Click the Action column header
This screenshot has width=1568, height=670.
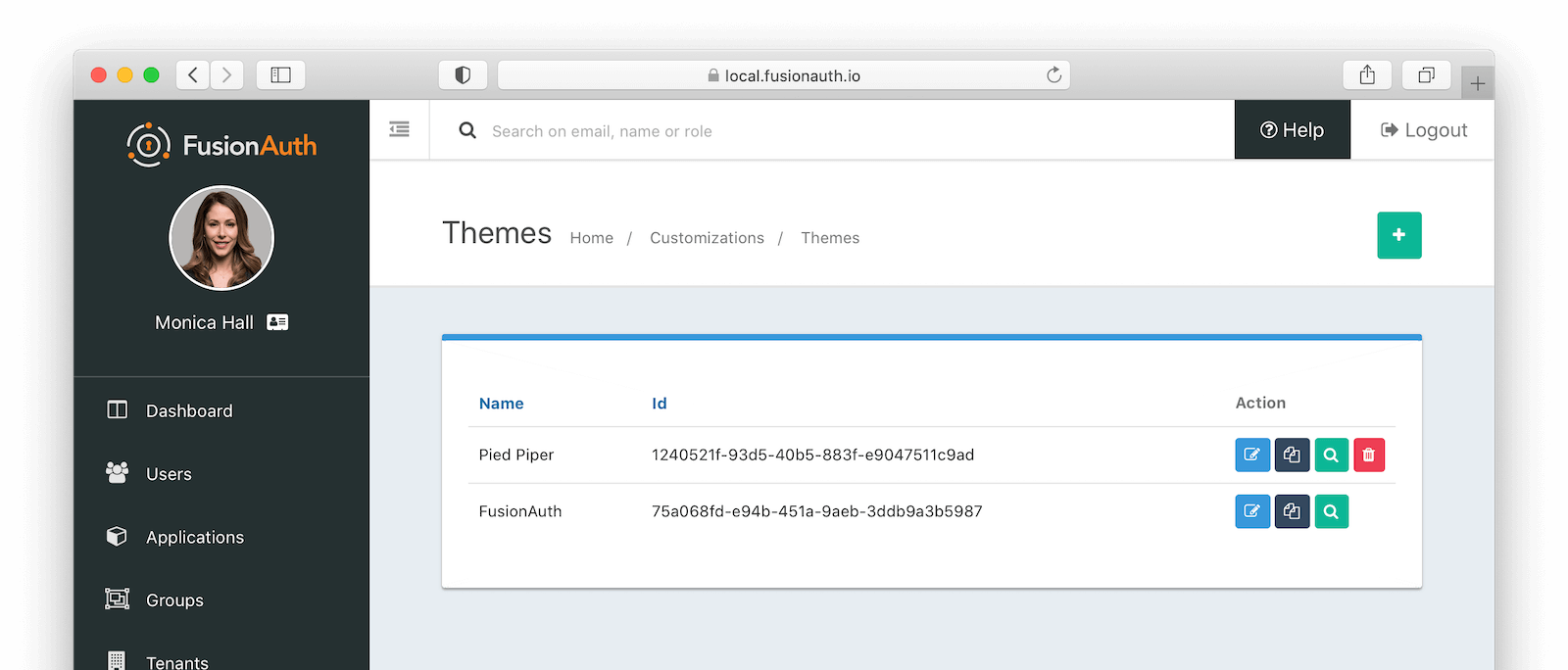click(x=1260, y=403)
